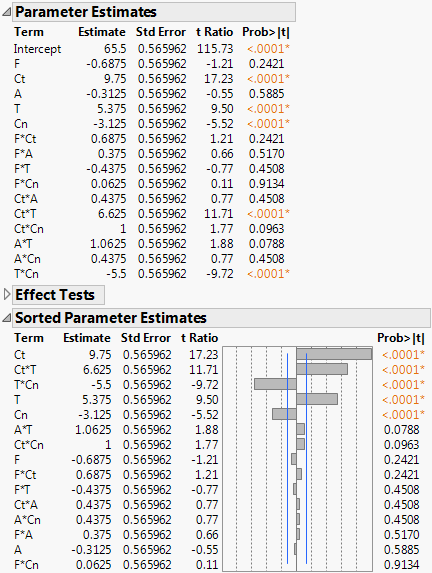
Task: Click t Ratio header in the sorted table
Action: pos(200,338)
